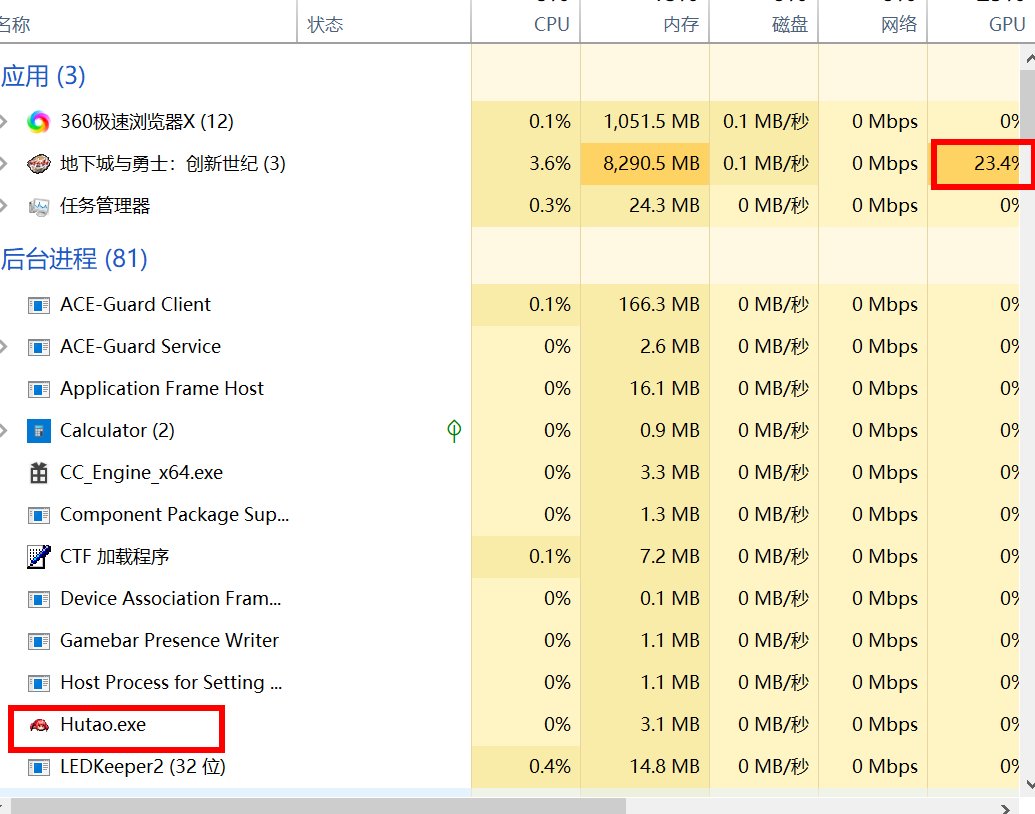The width and height of the screenshot is (1035, 814).
Task: Click the 166.3 MB memory value
Action: tap(659, 304)
